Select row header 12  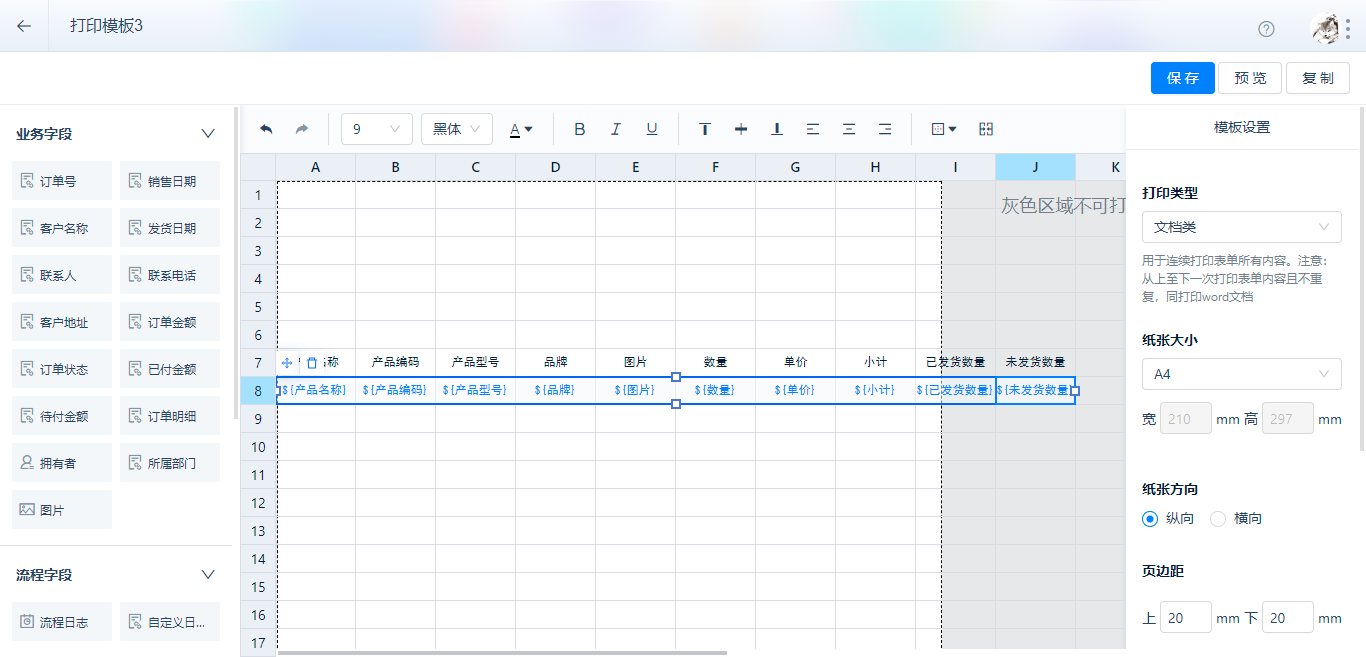click(258, 503)
